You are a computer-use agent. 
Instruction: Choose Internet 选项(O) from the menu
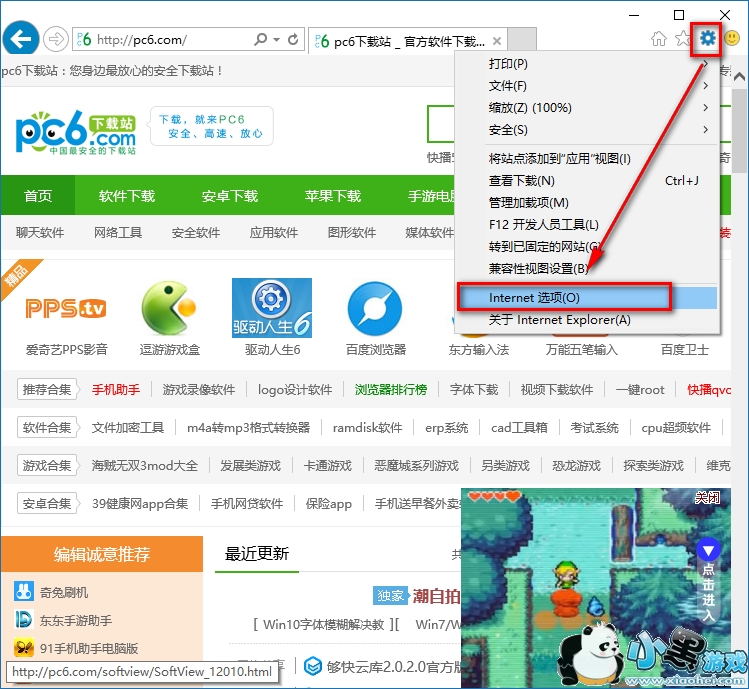coord(588,298)
